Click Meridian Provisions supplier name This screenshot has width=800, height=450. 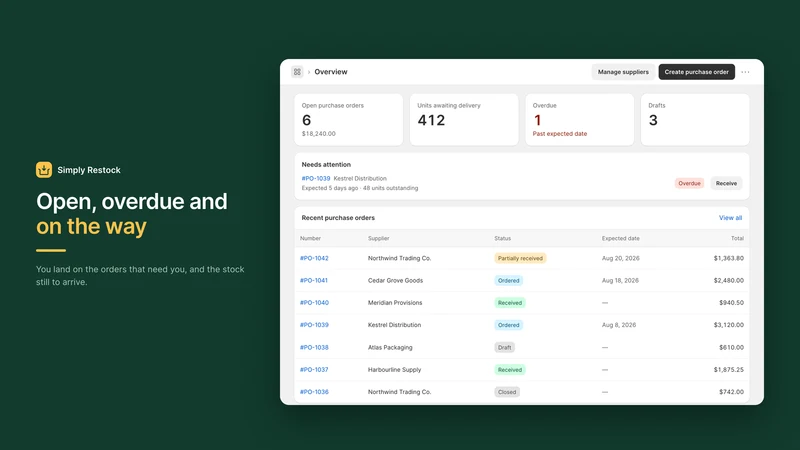point(395,303)
